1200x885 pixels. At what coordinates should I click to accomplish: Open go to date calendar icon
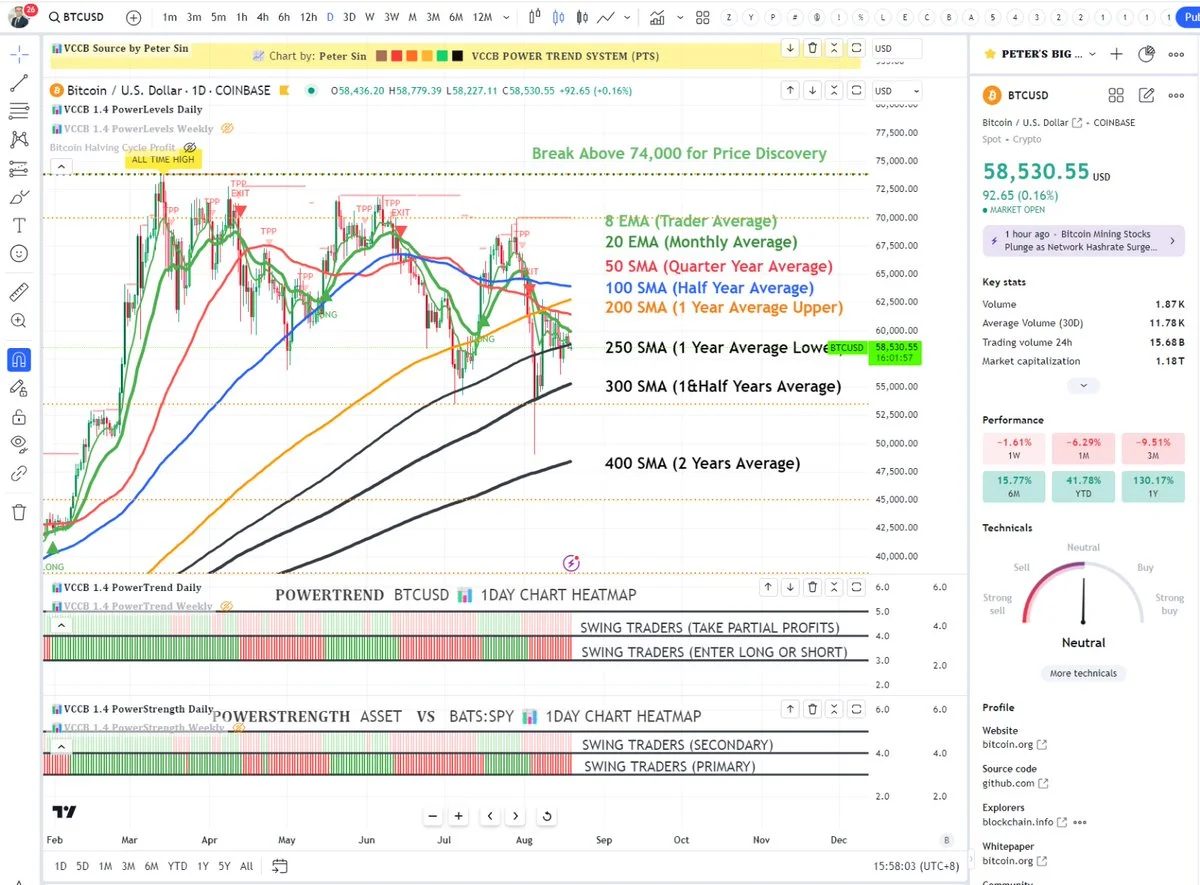click(280, 866)
